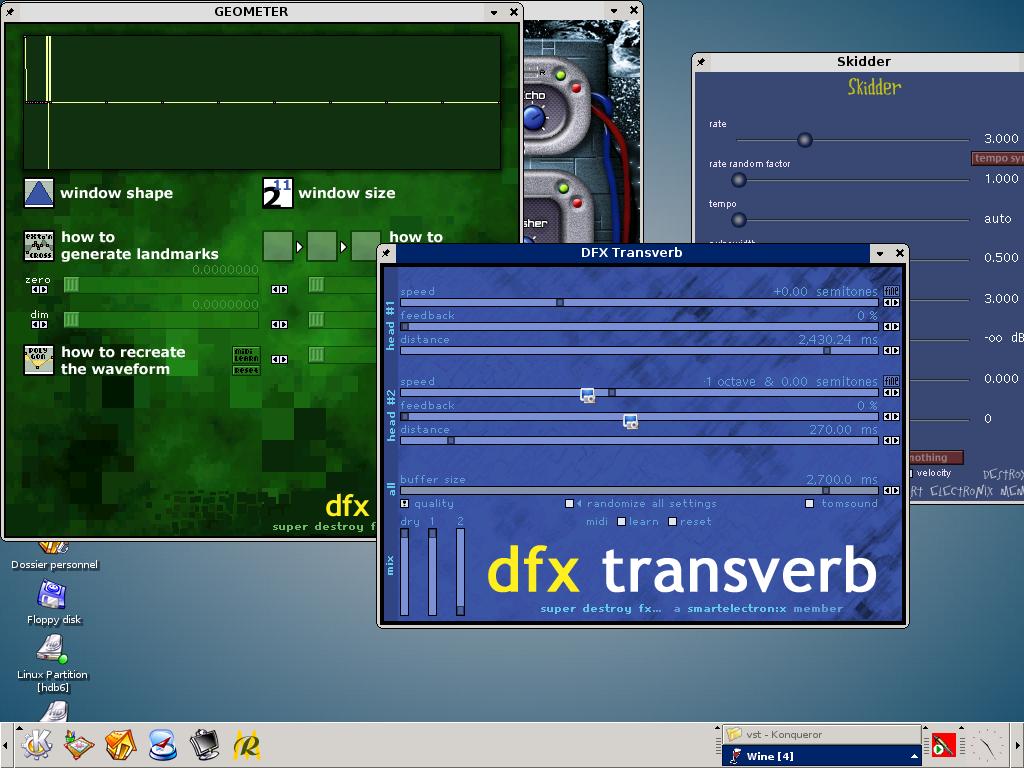Select the second empty operation box in Geometer
The height and width of the screenshot is (768, 1024).
[322, 246]
